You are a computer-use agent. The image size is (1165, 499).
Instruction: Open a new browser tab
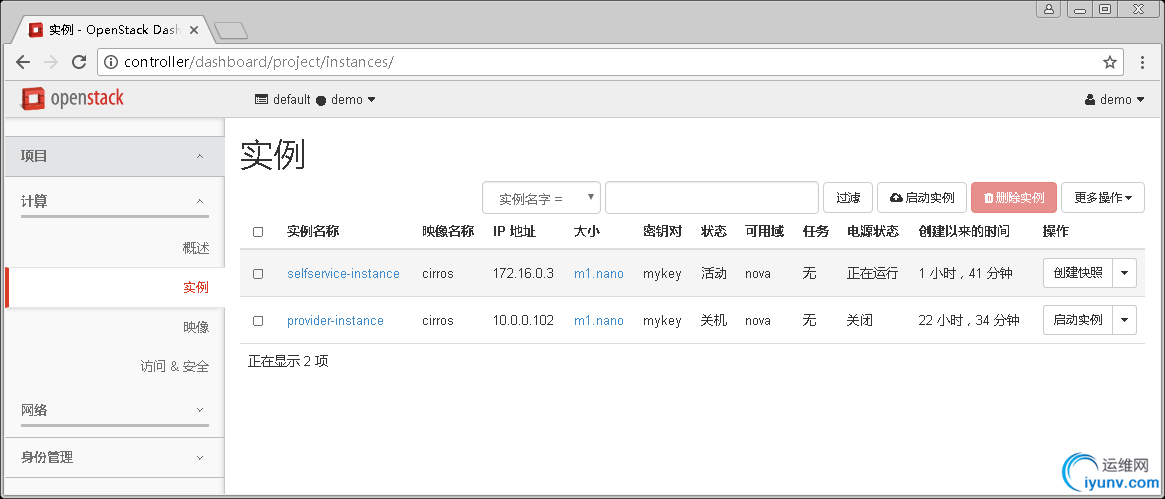click(x=231, y=30)
